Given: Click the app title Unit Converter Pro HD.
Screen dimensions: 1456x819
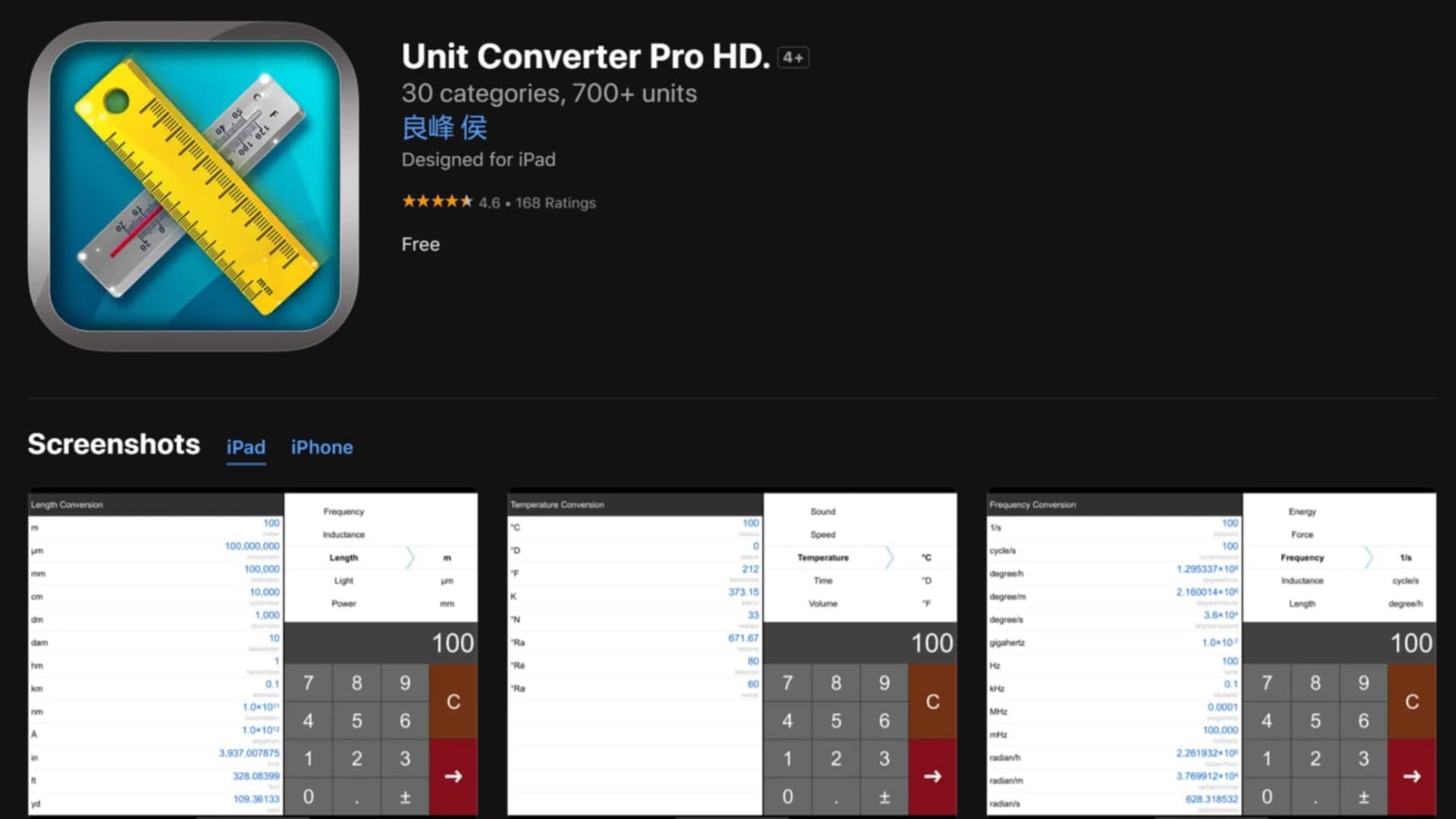Looking at the screenshot, I should tap(585, 57).
